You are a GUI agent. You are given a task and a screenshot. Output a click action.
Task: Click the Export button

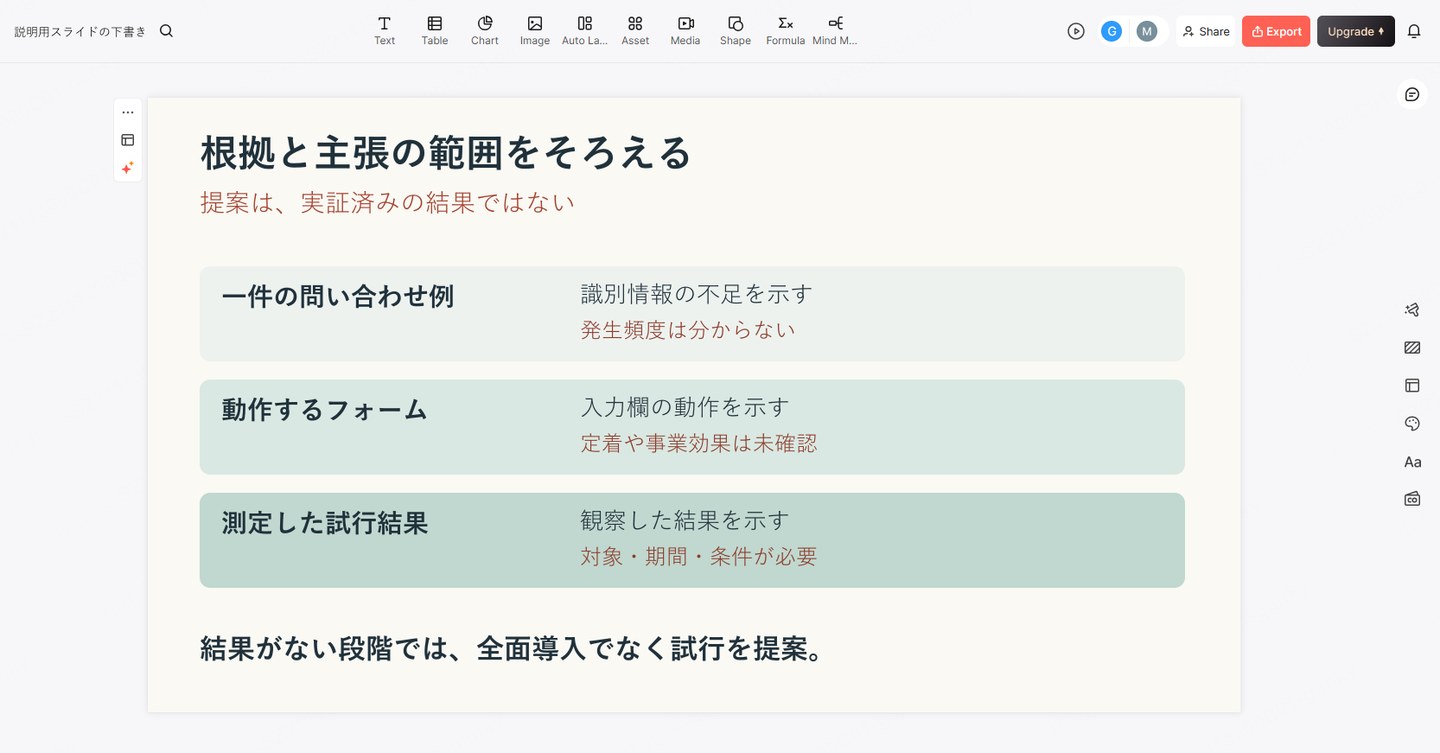(1276, 31)
